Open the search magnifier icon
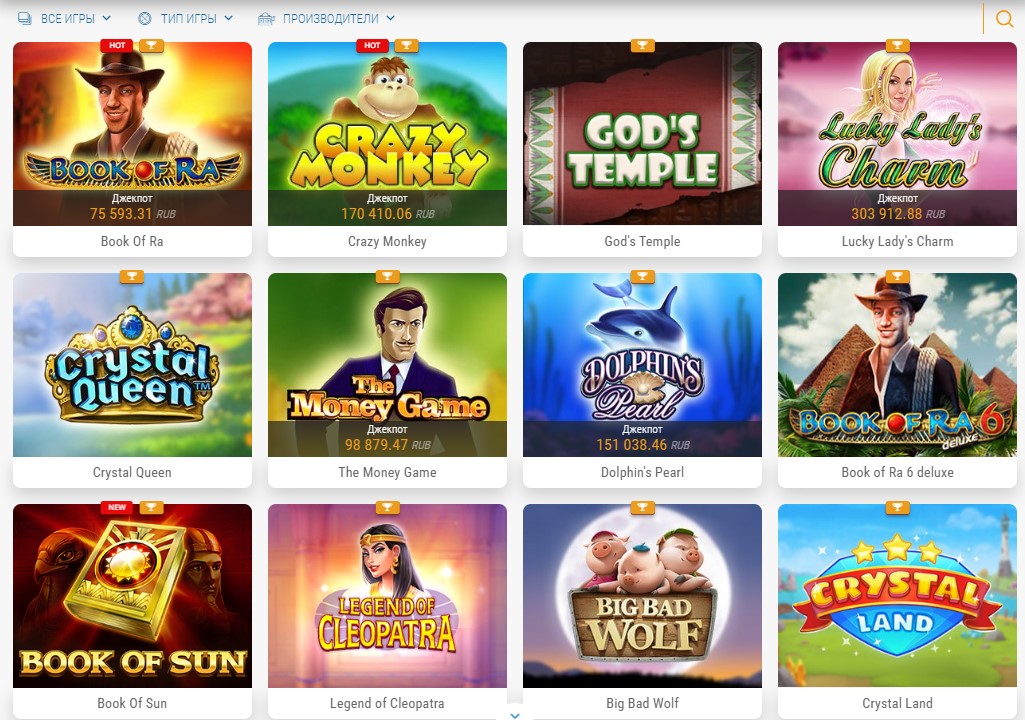1025x720 pixels. tap(1003, 18)
